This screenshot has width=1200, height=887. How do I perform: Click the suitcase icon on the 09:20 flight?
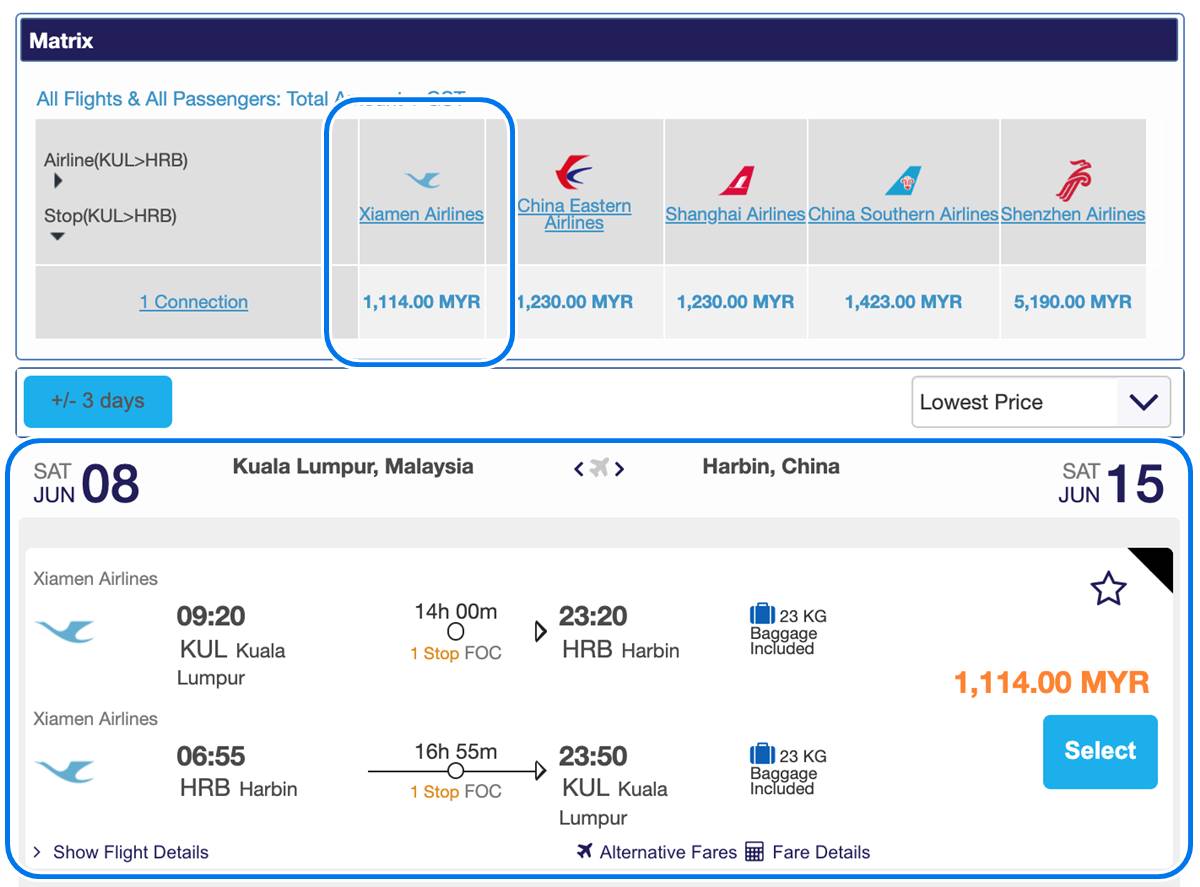pos(762,615)
